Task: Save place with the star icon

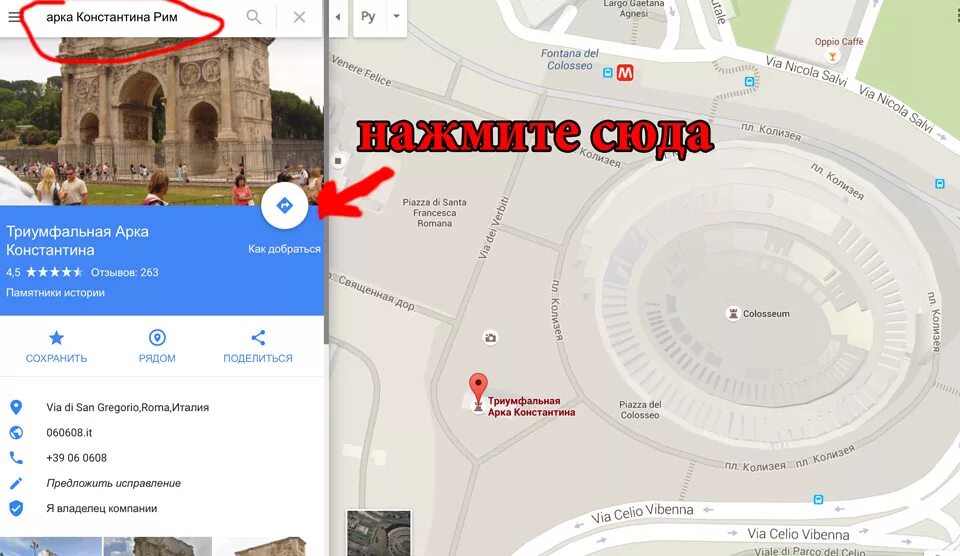Action: pos(56,337)
